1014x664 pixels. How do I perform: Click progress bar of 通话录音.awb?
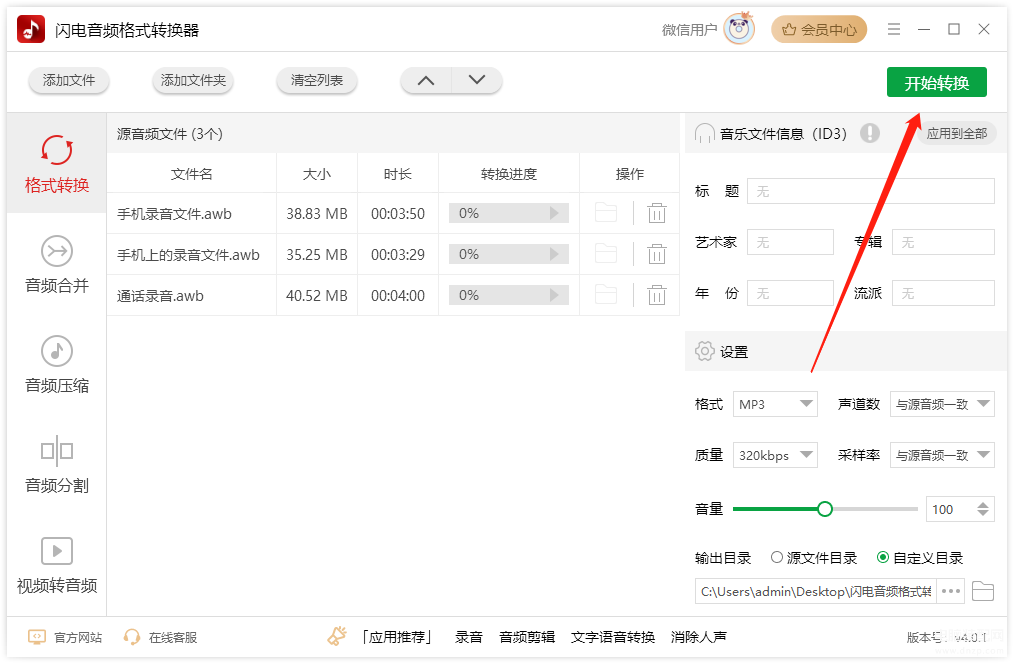(508, 295)
